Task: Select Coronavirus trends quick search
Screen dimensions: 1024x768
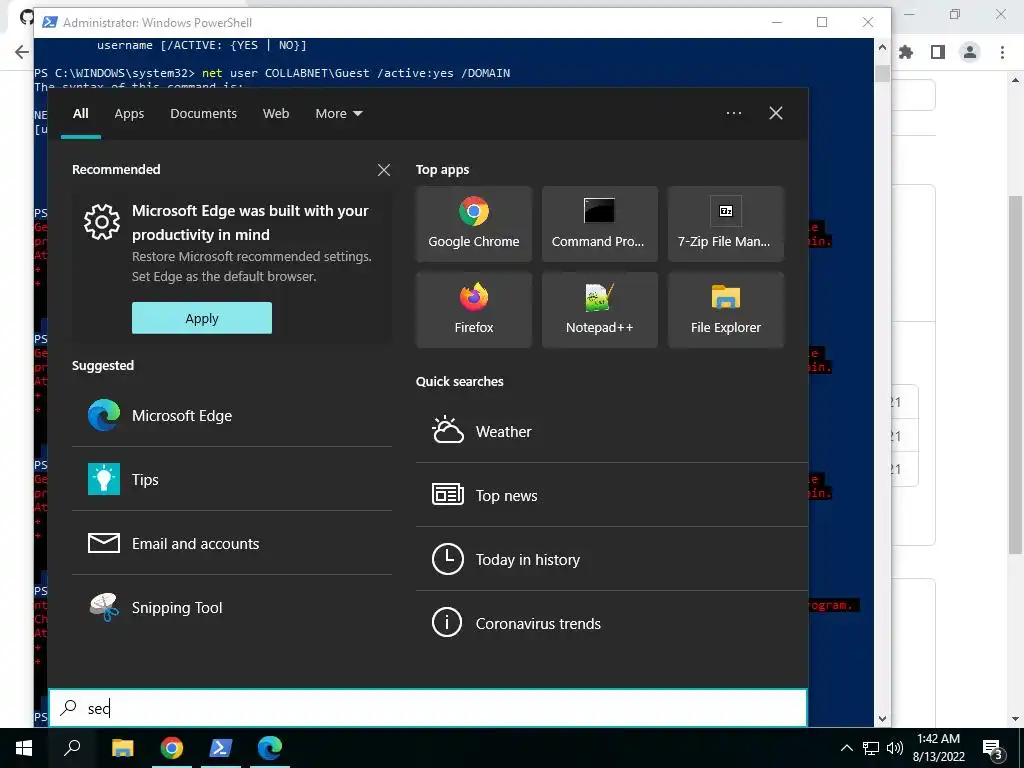Action: click(611, 623)
